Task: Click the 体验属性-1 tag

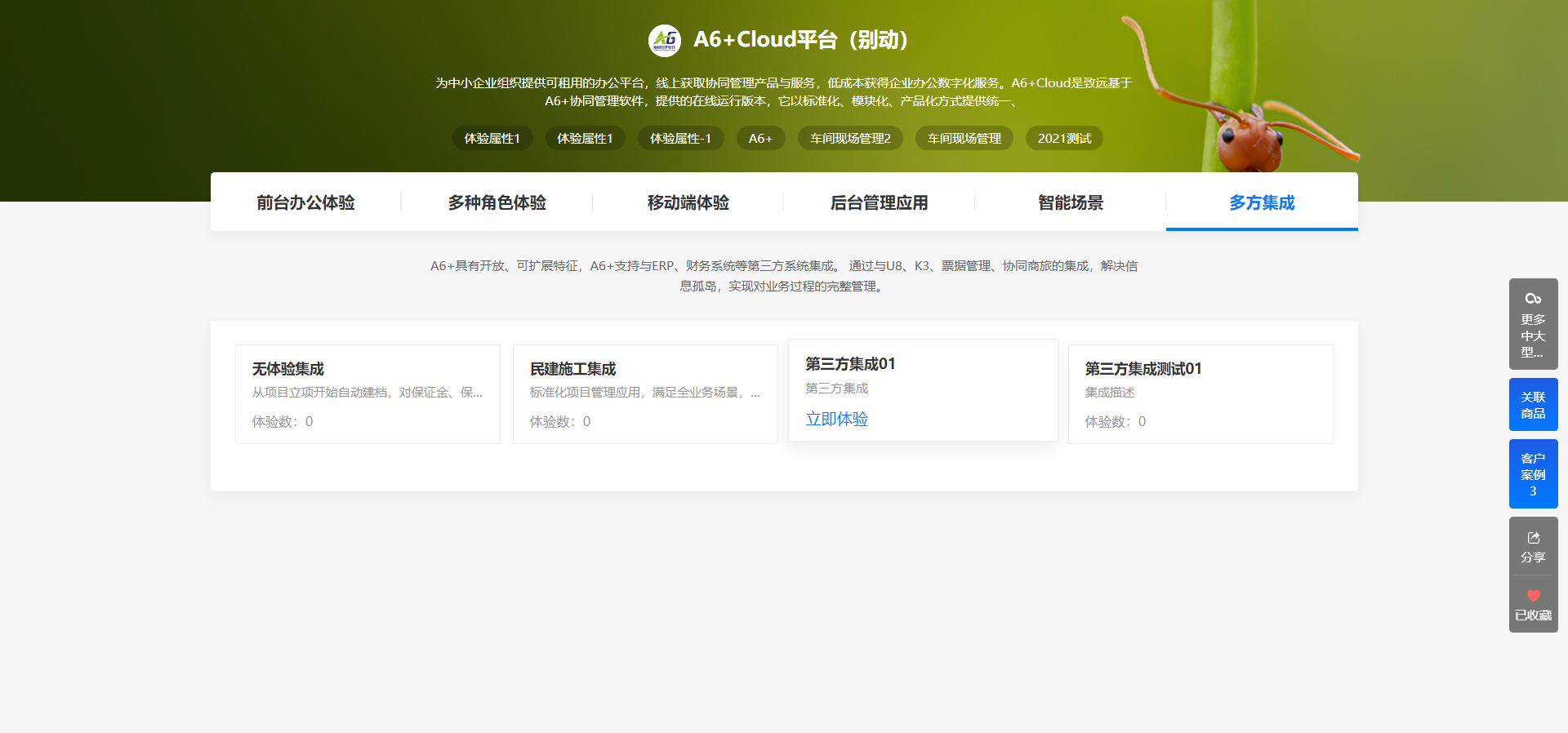Action: tap(680, 139)
